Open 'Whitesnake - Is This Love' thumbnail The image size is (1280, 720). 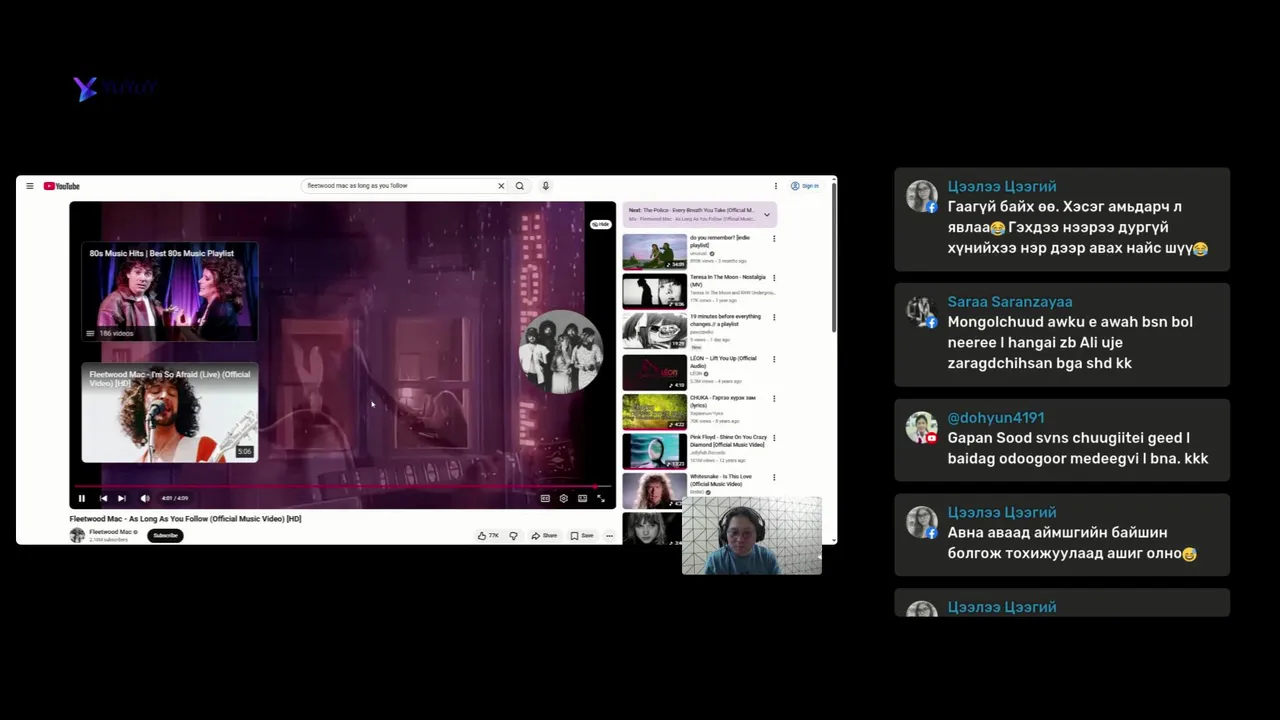point(655,491)
